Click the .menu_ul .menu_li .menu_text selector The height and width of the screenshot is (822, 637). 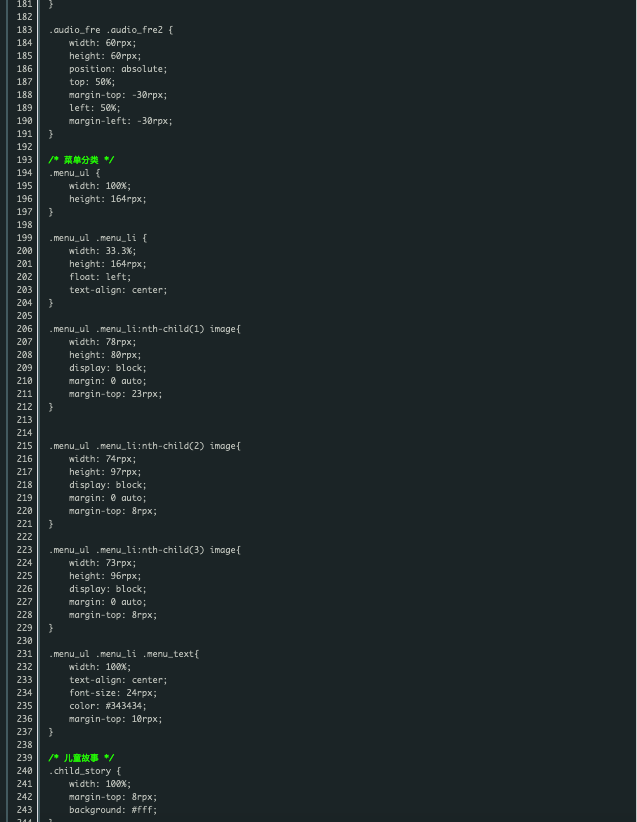click(123, 654)
